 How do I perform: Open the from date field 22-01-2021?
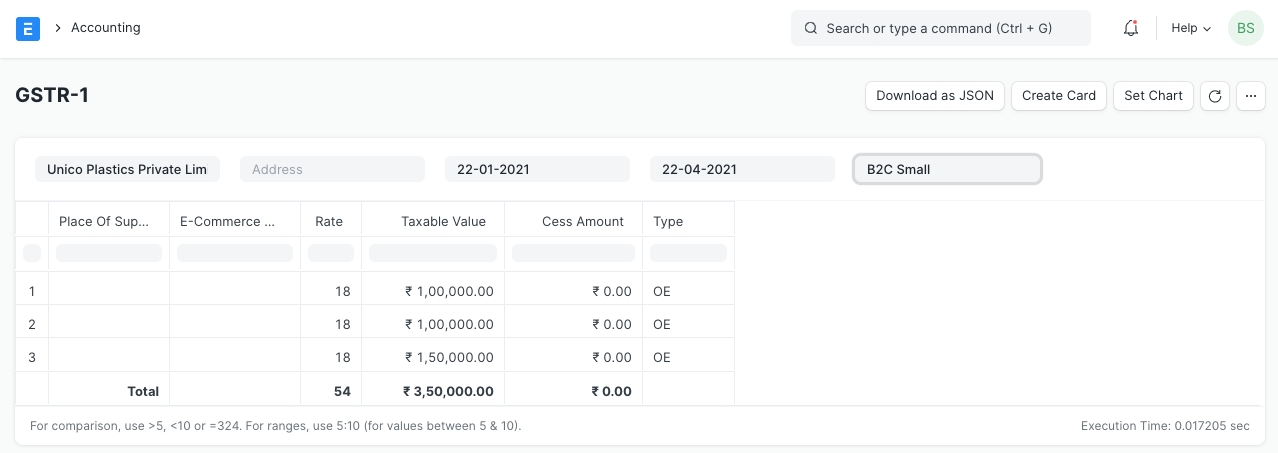coord(537,169)
